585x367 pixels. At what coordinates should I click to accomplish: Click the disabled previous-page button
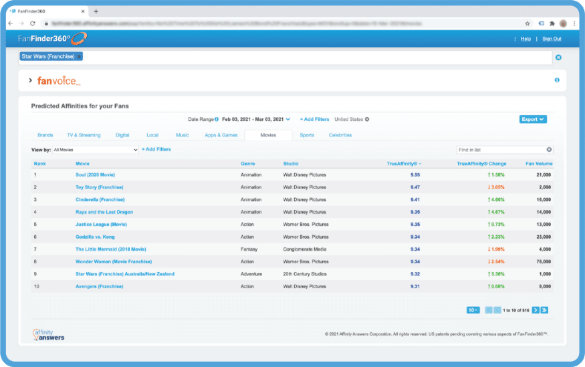coord(497,310)
